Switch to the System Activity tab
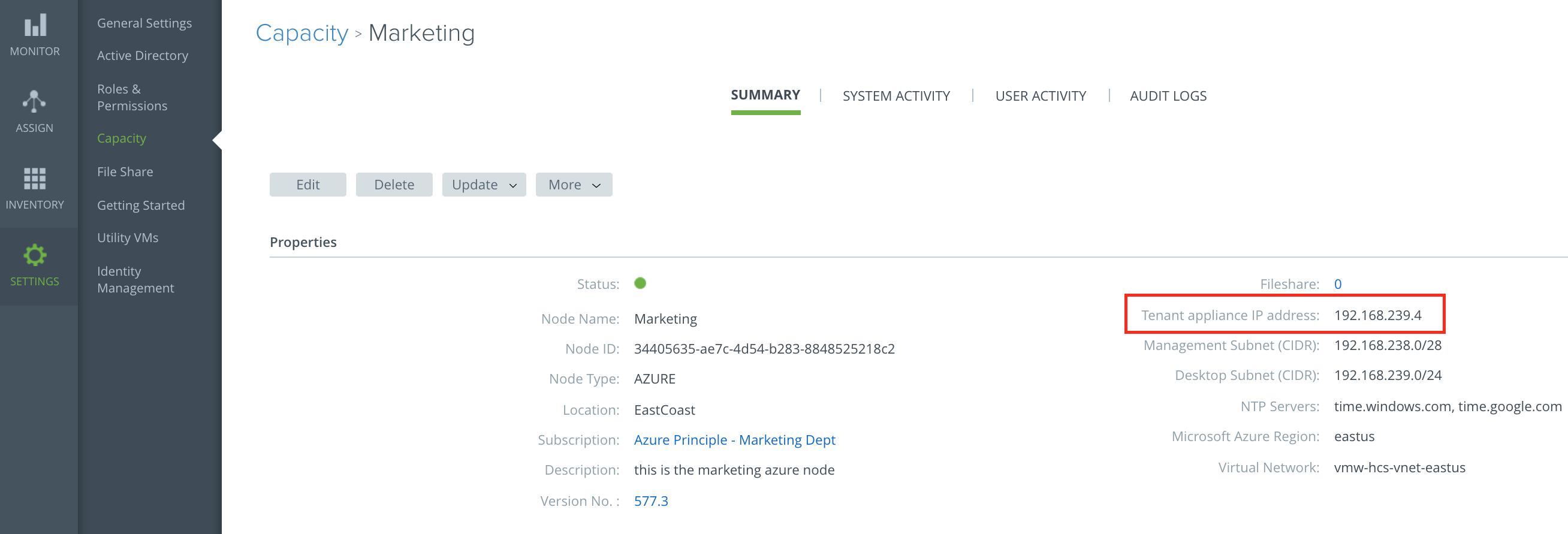This screenshot has width=1568, height=534. [x=895, y=96]
